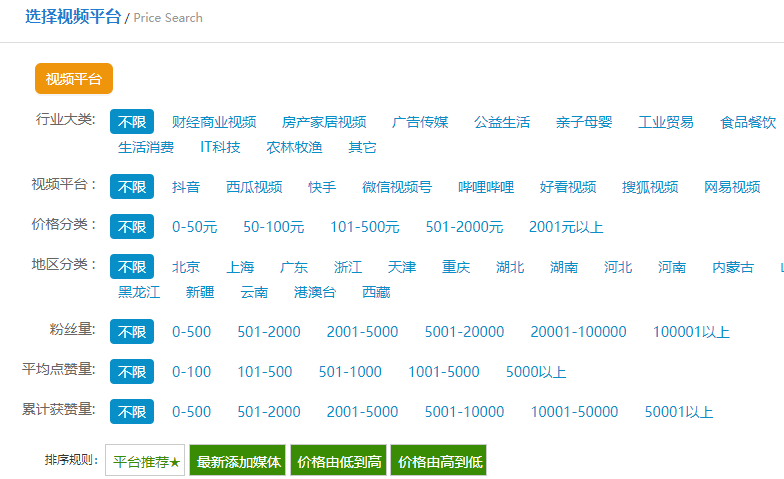784x479 pixels.
Task: Select 港澳台 region filter
Action: [315, 292]
